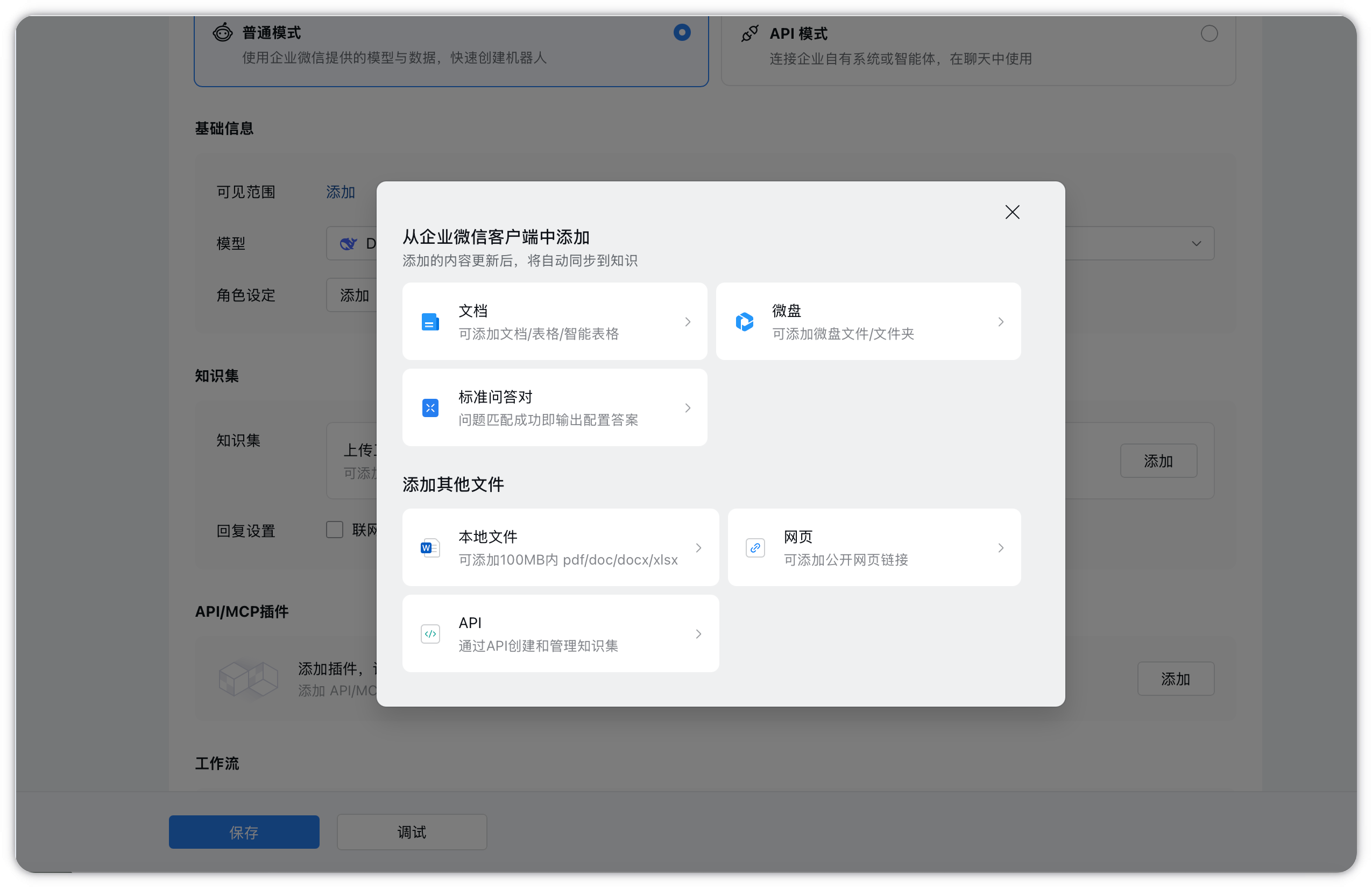Choose the API card title in dialog
The width and height of the screenshot is (1372, 888).
pyautogui.click(x=470, y=623)
